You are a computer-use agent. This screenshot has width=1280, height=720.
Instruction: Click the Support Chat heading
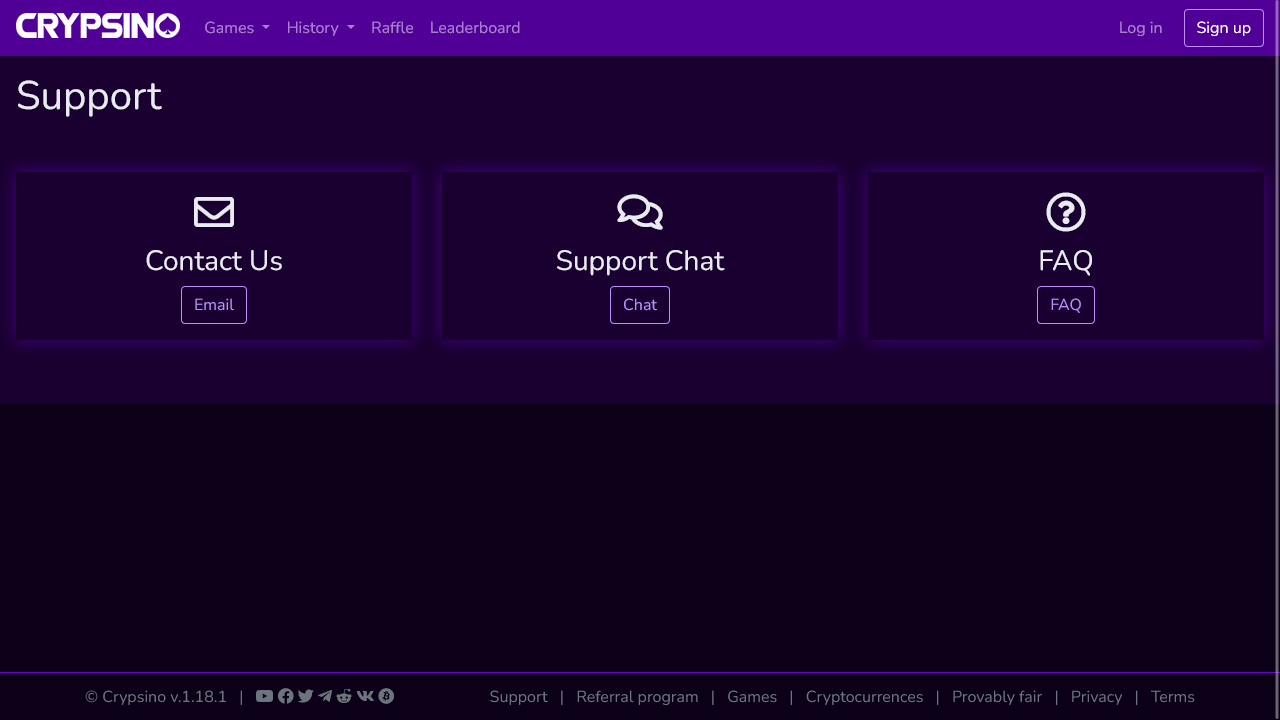[x=640, y=261]
